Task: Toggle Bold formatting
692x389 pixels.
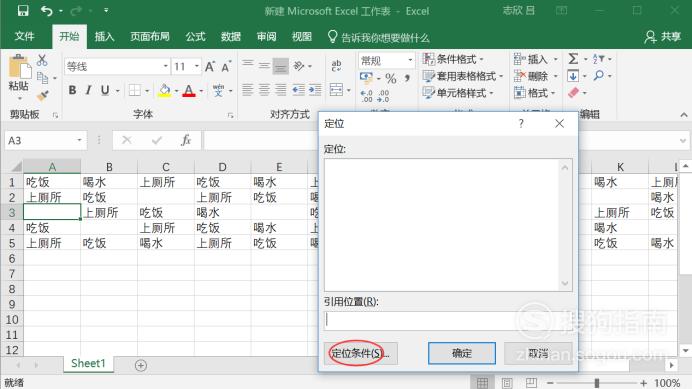Action: tap(72, 91)
